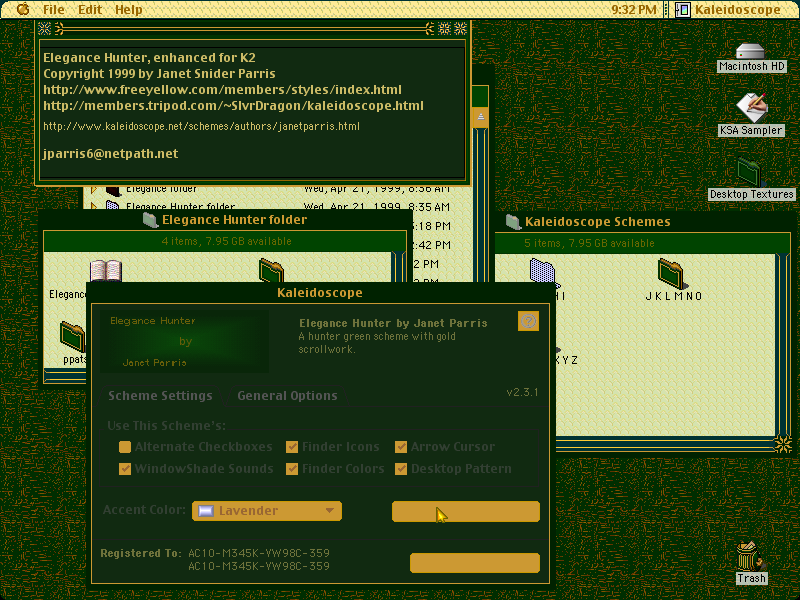Switch to the General Options tab
Image resolution: width=800 pixels, height=600 pixels.
pos(287,395)
